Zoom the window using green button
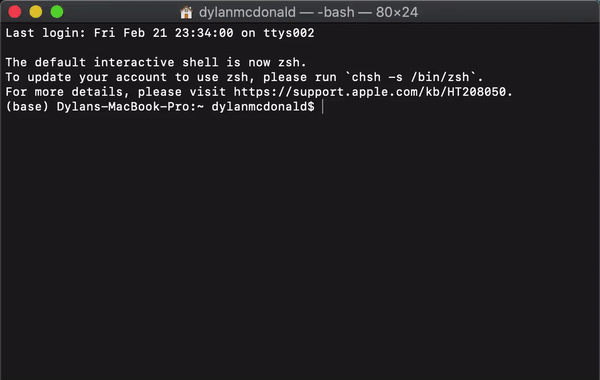Image resolution: width=600 pixels, height=380 pixels. point(57,12)
